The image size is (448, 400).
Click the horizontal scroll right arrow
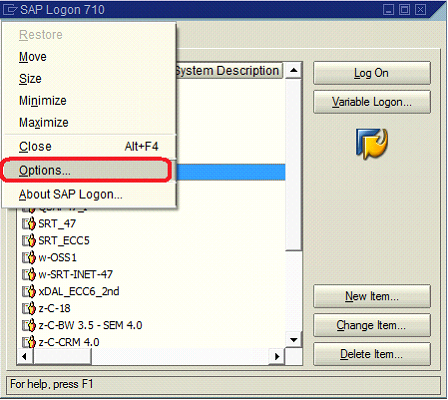[277, 356]
